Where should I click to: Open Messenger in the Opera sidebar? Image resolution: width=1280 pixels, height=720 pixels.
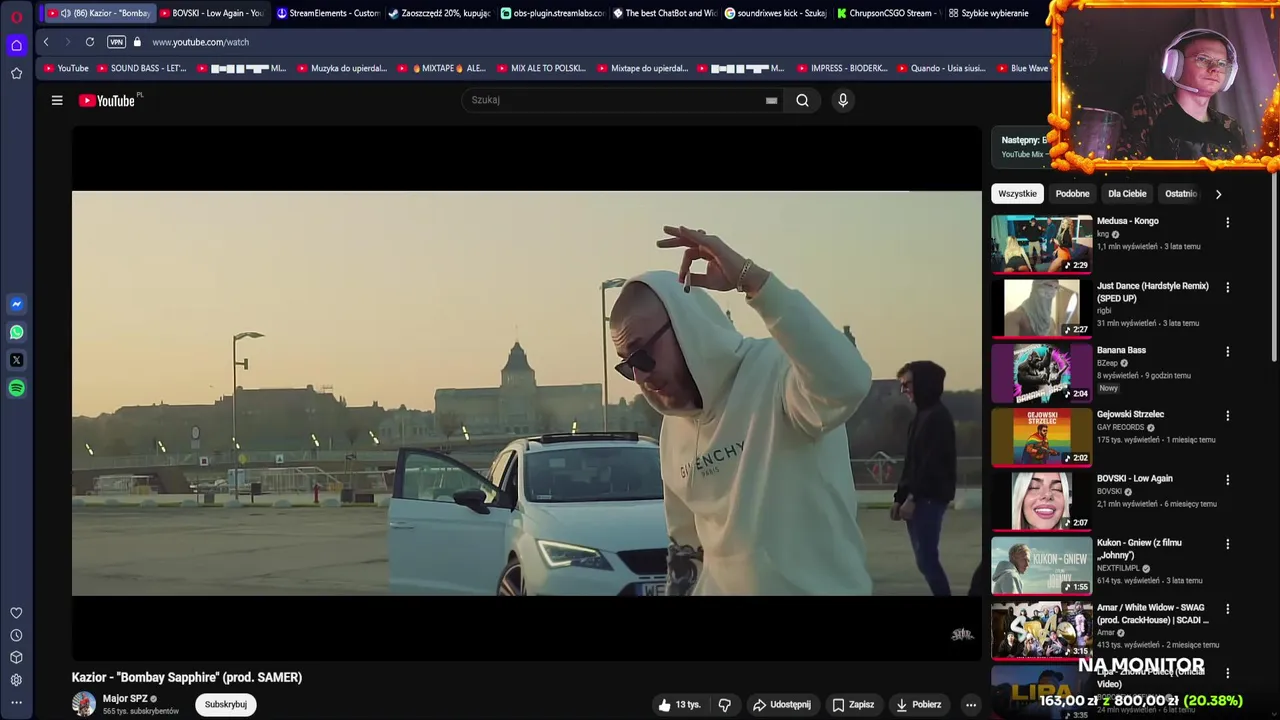[16, 304]
